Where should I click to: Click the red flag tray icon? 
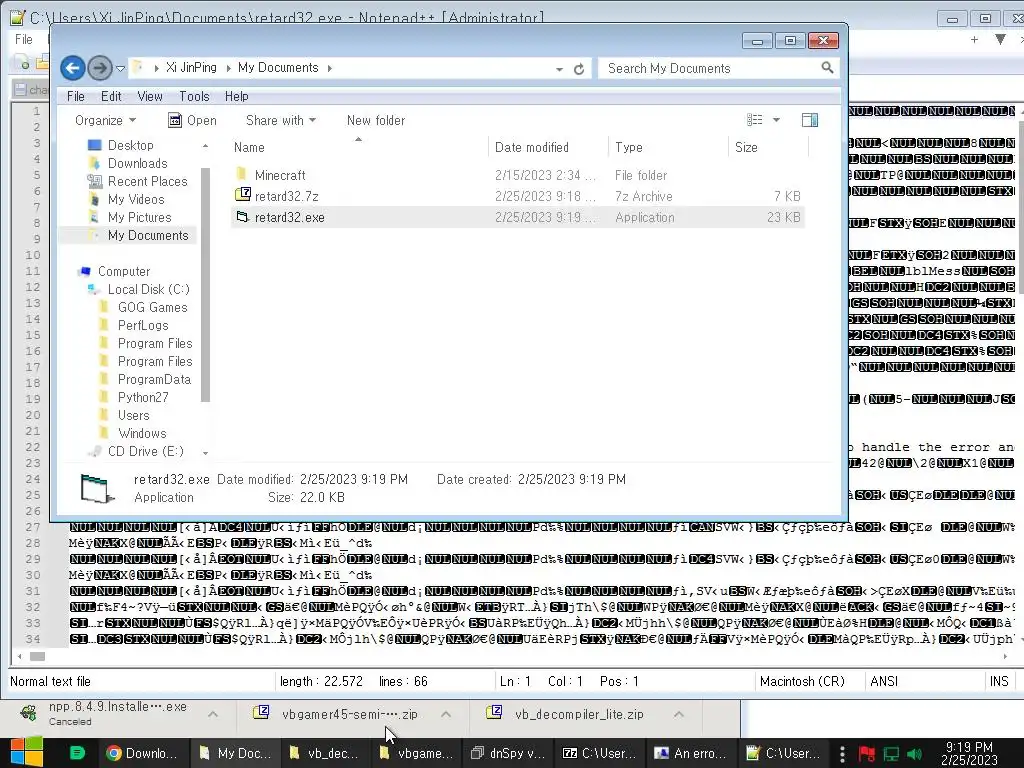[867, 754]
